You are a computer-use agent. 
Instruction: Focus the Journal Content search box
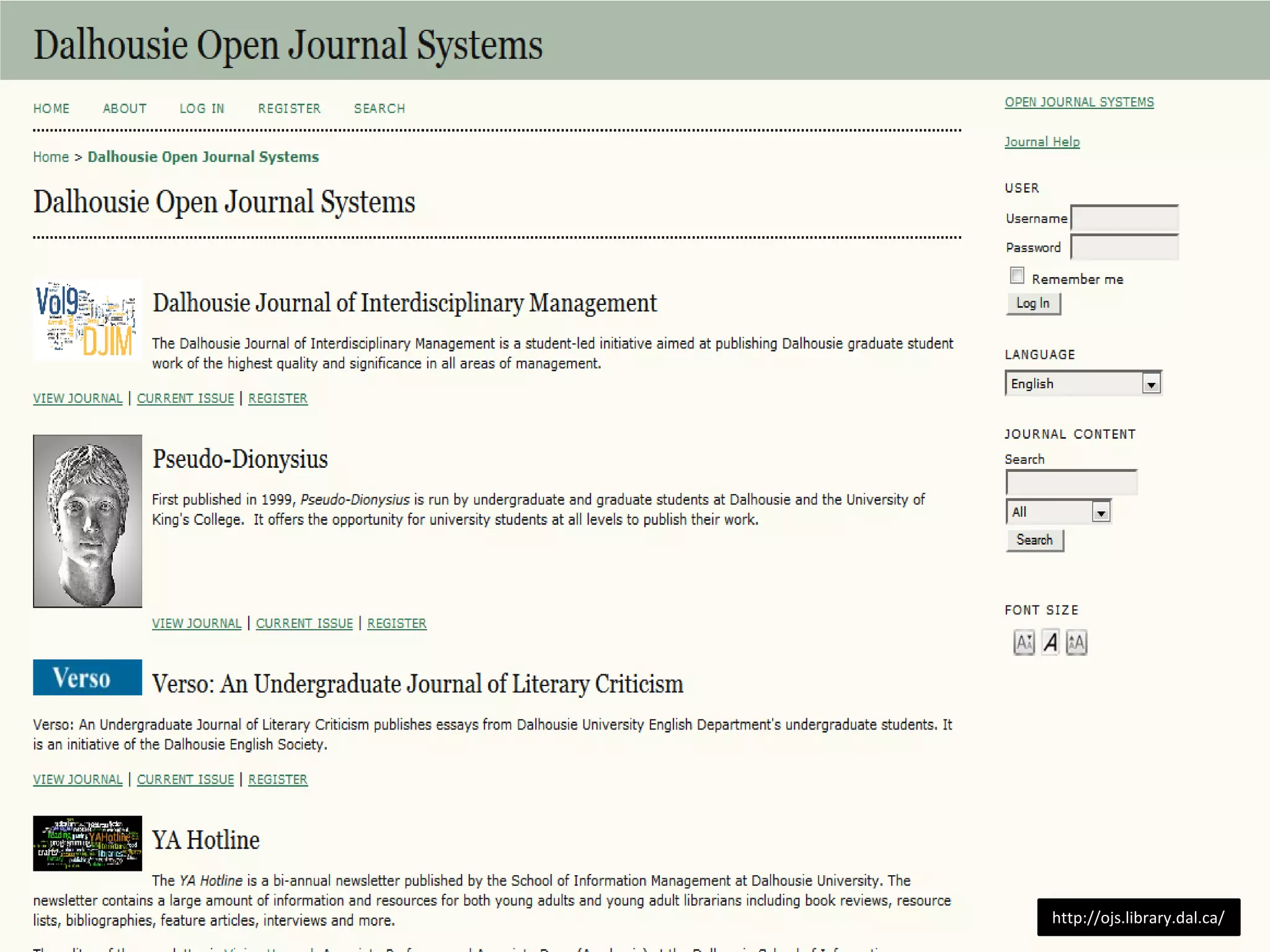coord(1071,482)
